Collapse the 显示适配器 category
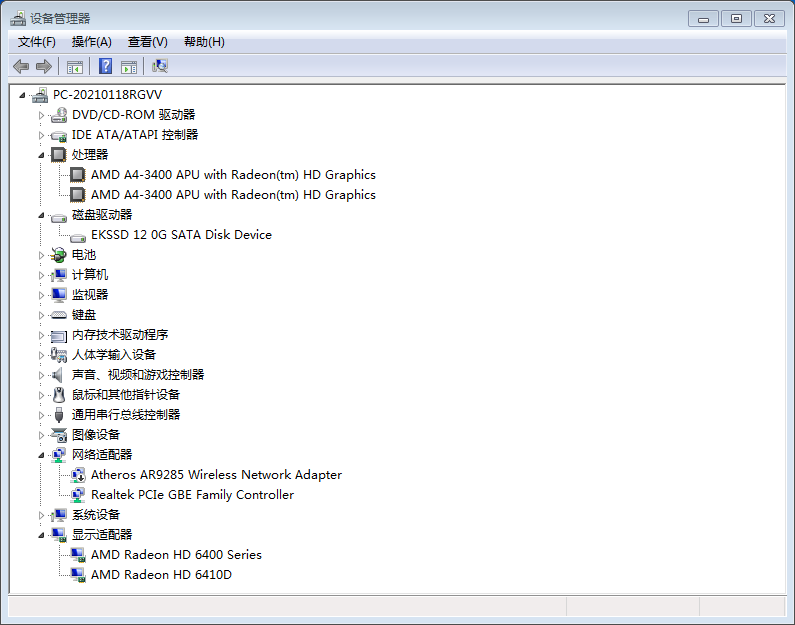This screenshot has width=795, height=625. (42, 535)
